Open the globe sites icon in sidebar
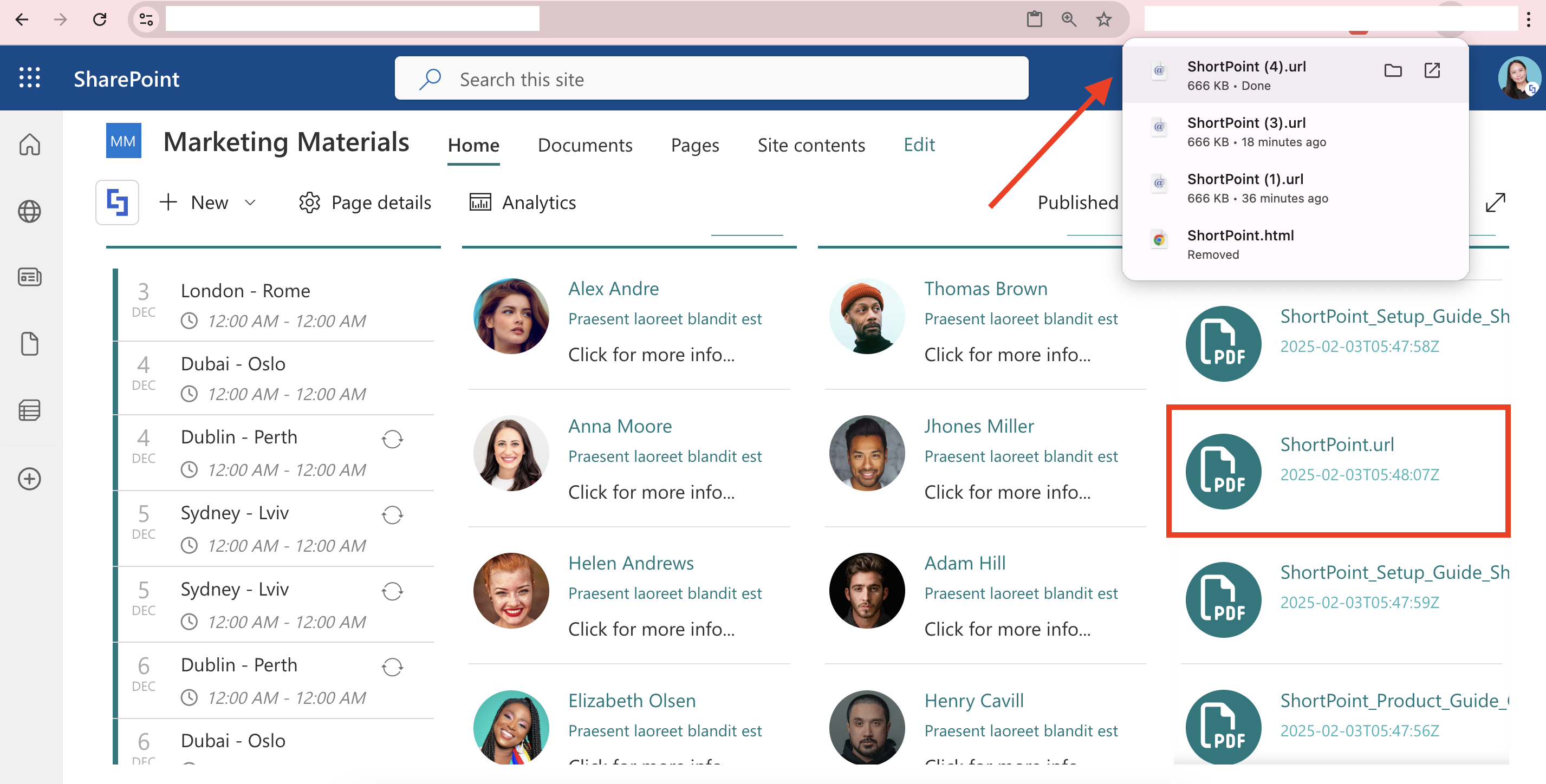1546x784 pixels. 29,211
